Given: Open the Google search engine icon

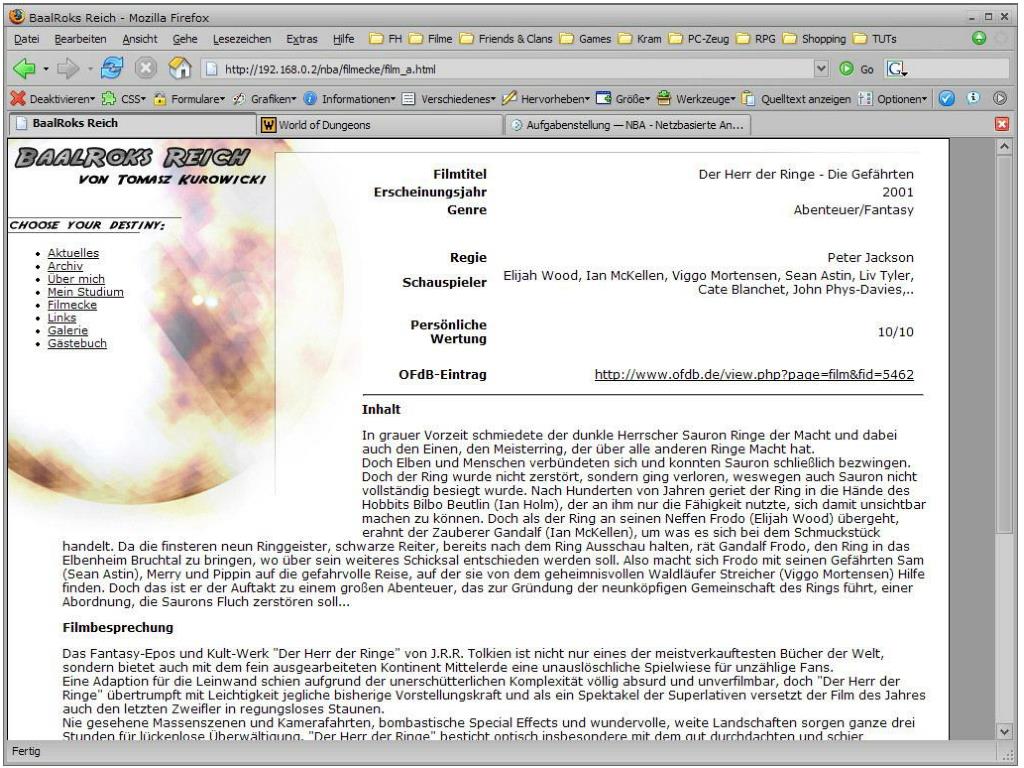Looking at the screenshot, I should click(x=896, y=69).
